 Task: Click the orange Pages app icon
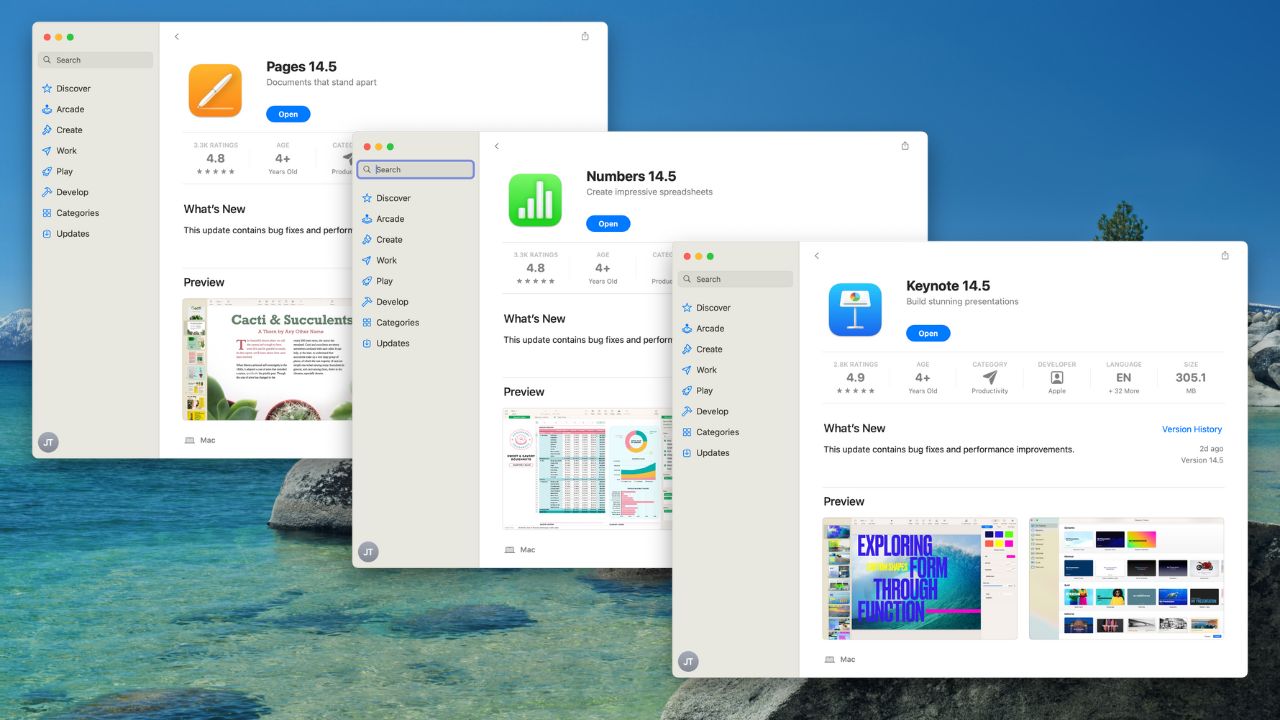click(x=215, y=91)
